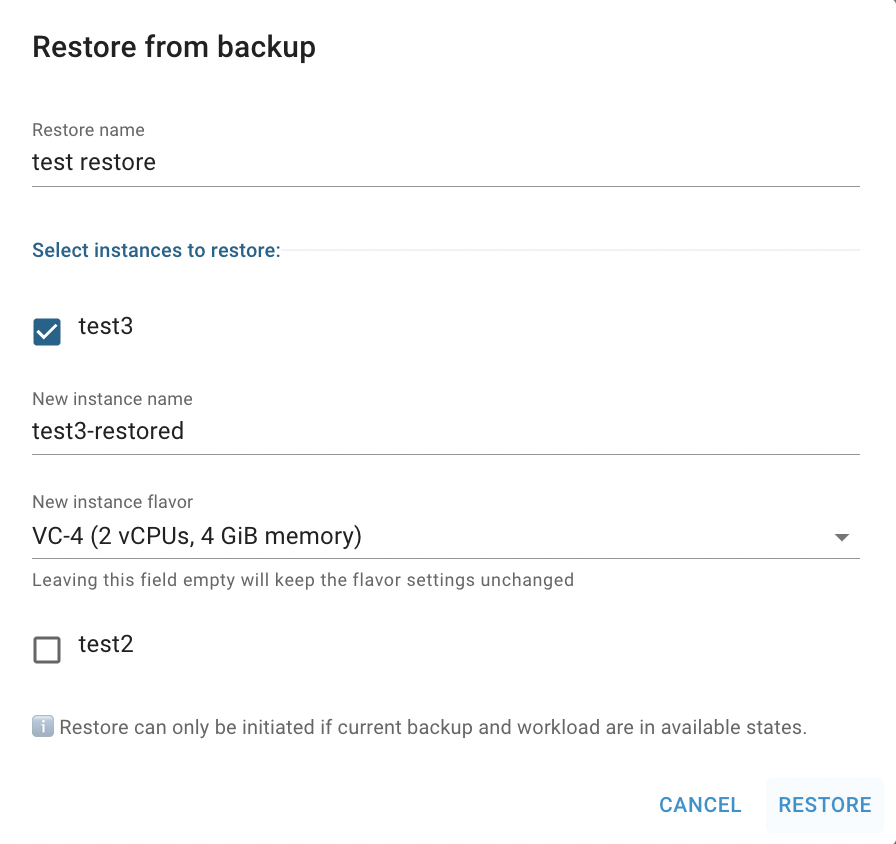
Task: Confirm with the RESTORE button
Action: [825, 805]
